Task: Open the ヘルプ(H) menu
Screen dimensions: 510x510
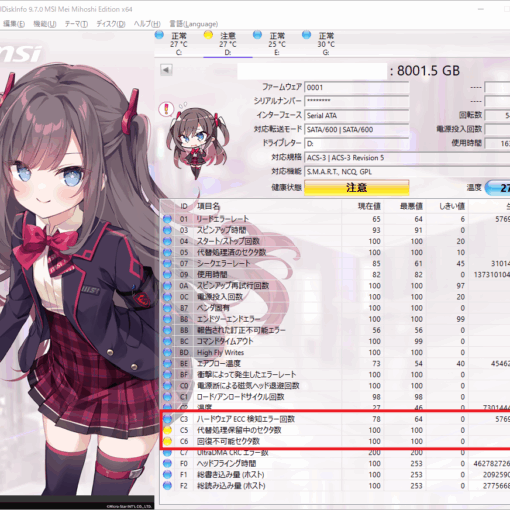Action: pos(147,24)
